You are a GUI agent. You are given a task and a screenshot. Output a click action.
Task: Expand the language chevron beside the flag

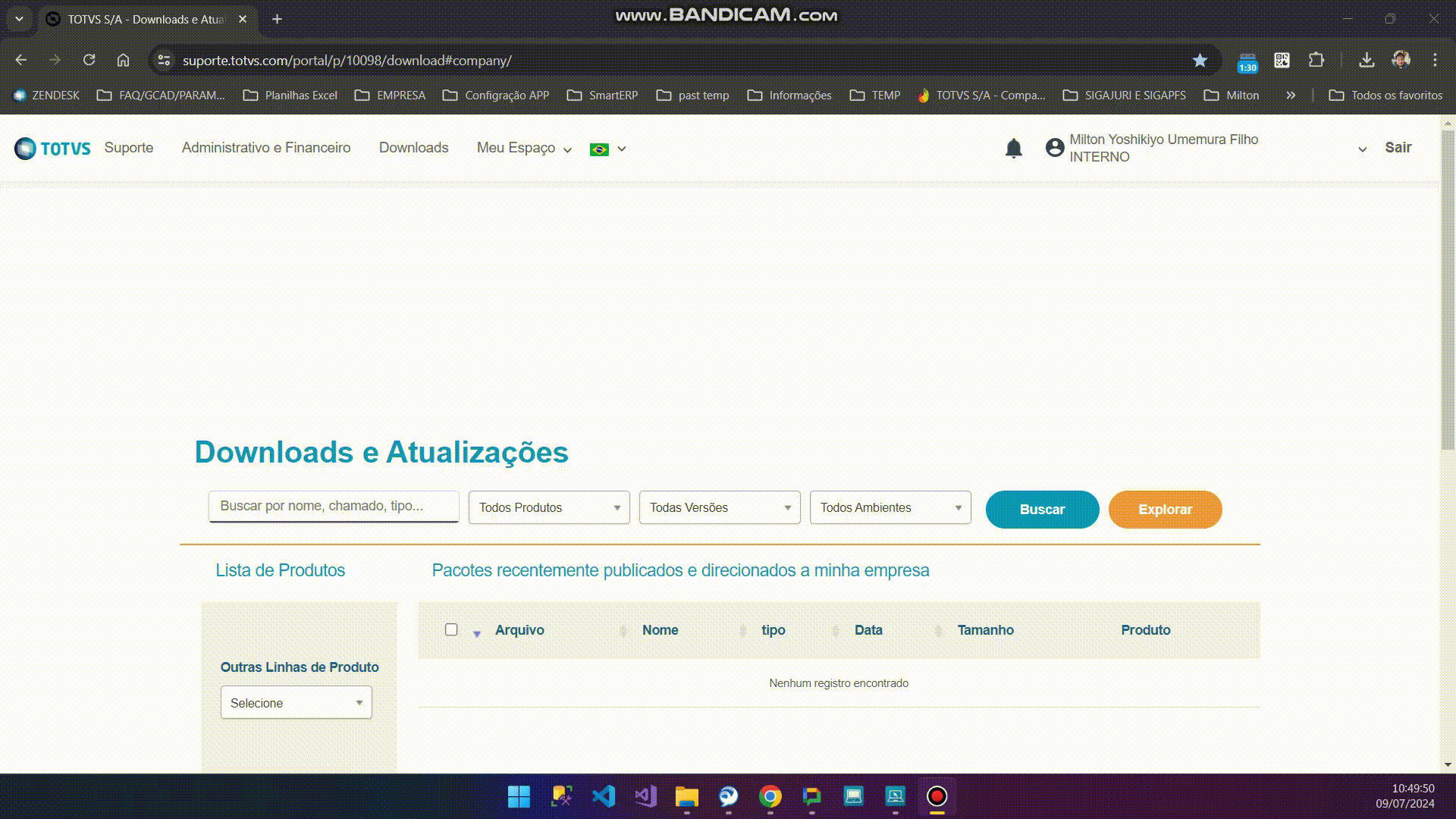622,149
